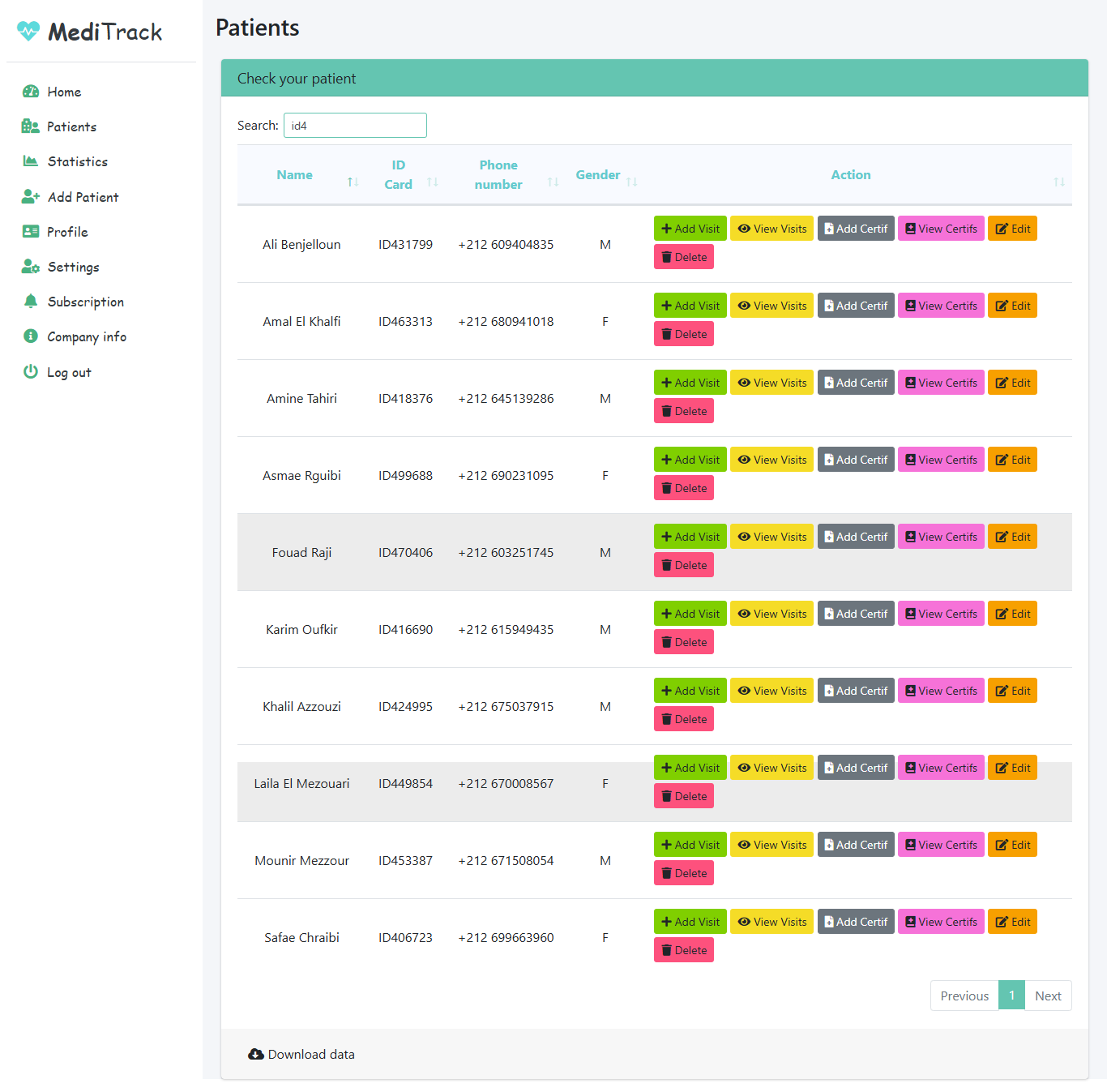View visits for Fouad Raji
The height and width of the screenshot is (1092, 1107).
tap(771, 537)
